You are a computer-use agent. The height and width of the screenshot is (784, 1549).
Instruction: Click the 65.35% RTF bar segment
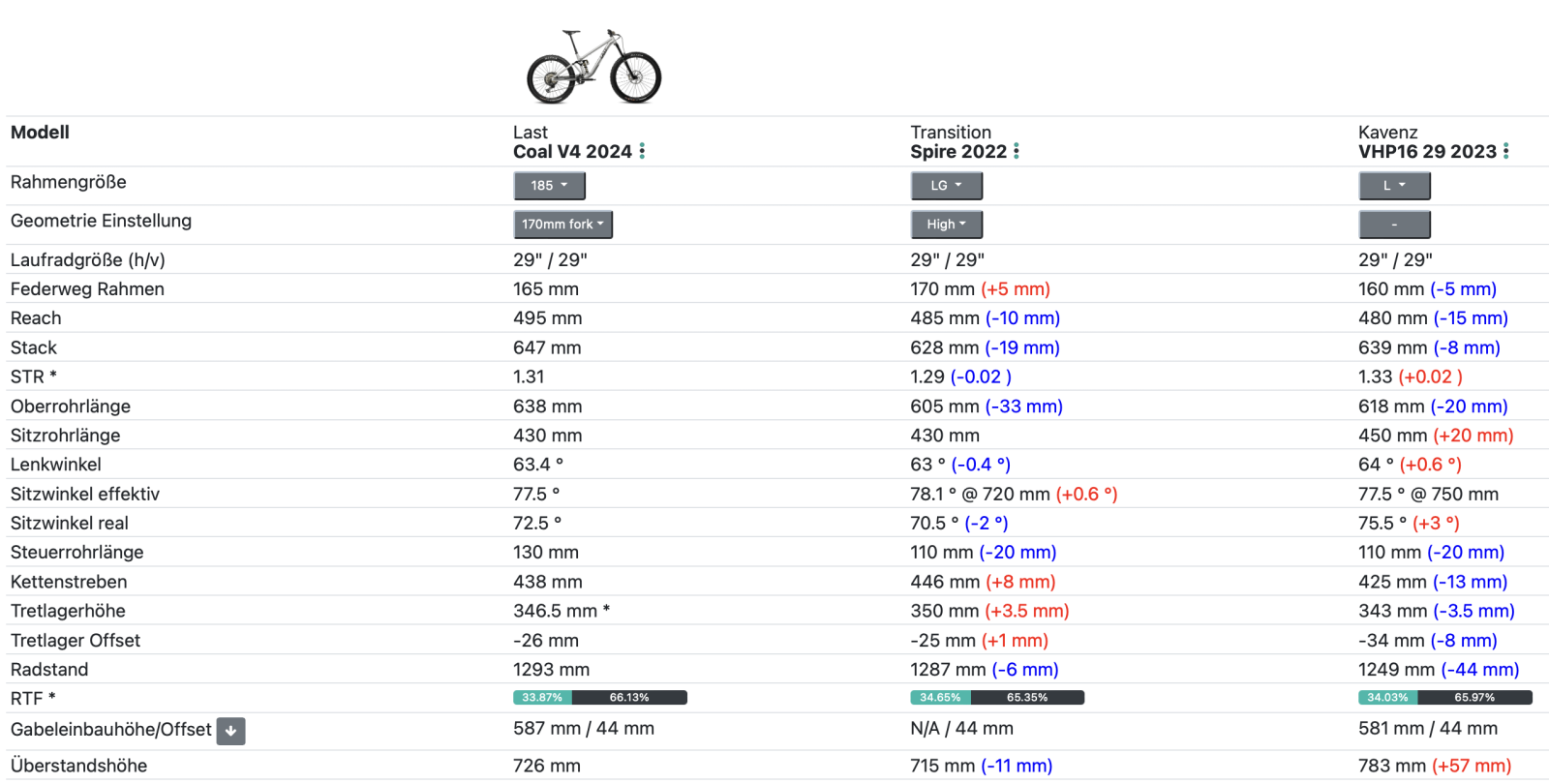tap(1027, 698)
